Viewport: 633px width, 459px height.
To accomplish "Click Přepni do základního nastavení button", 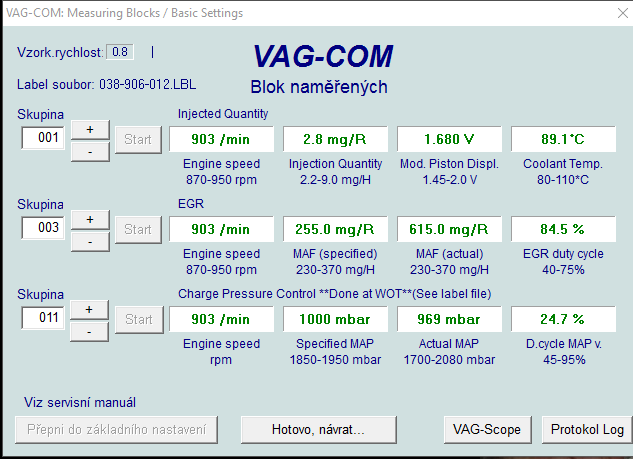I will click(116, 430).
